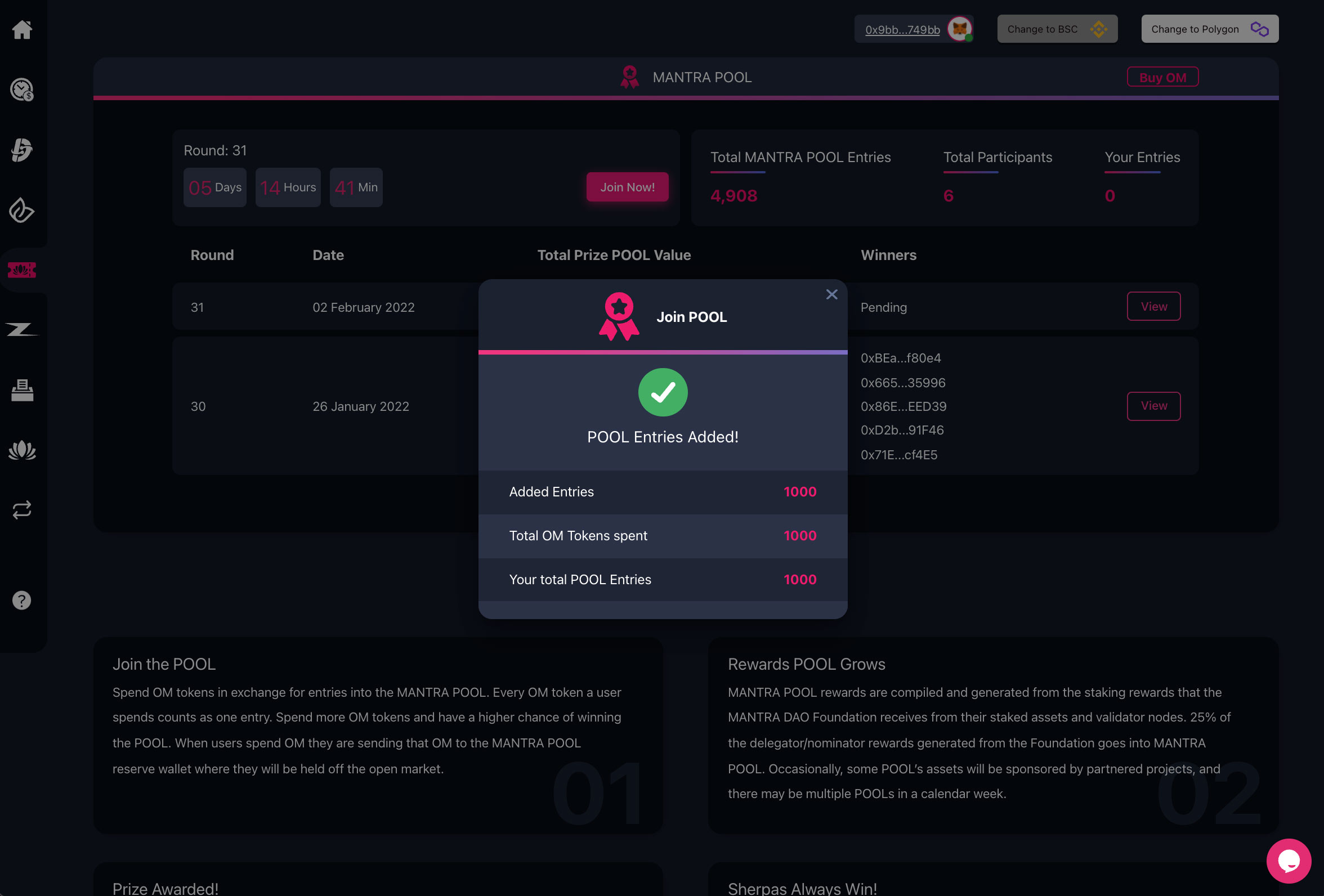This screenshot has height=896, width=1324.
Task: Open the clock-dollar dashboard sidebar icon
Action: click(22, 89)
